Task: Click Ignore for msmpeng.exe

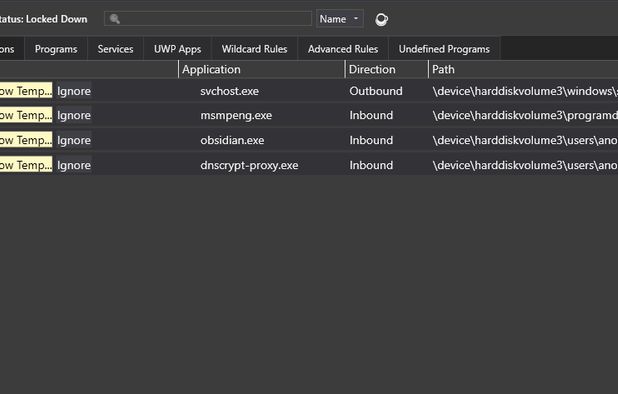Action: (x=74, y=115)
